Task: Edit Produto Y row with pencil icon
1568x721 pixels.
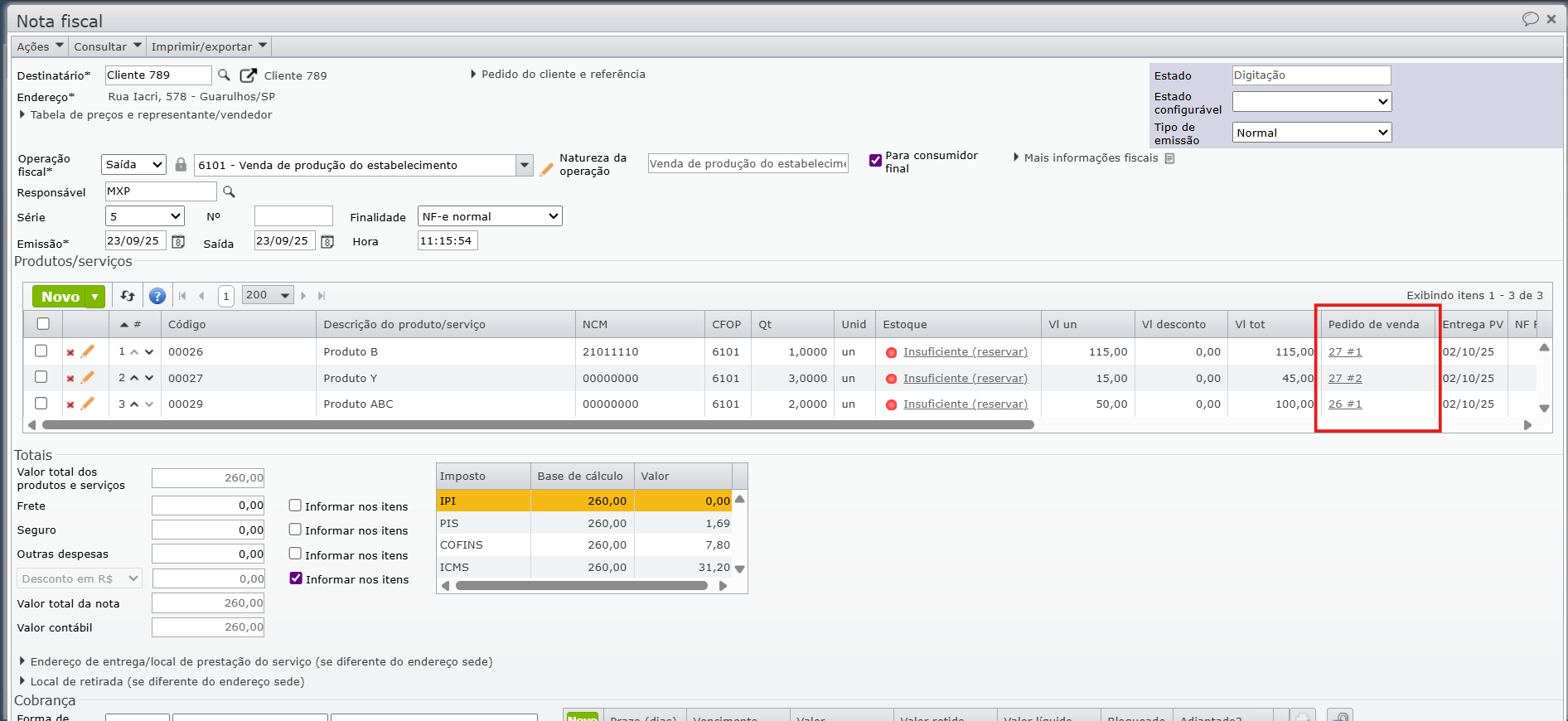Action: pos(88,378)
